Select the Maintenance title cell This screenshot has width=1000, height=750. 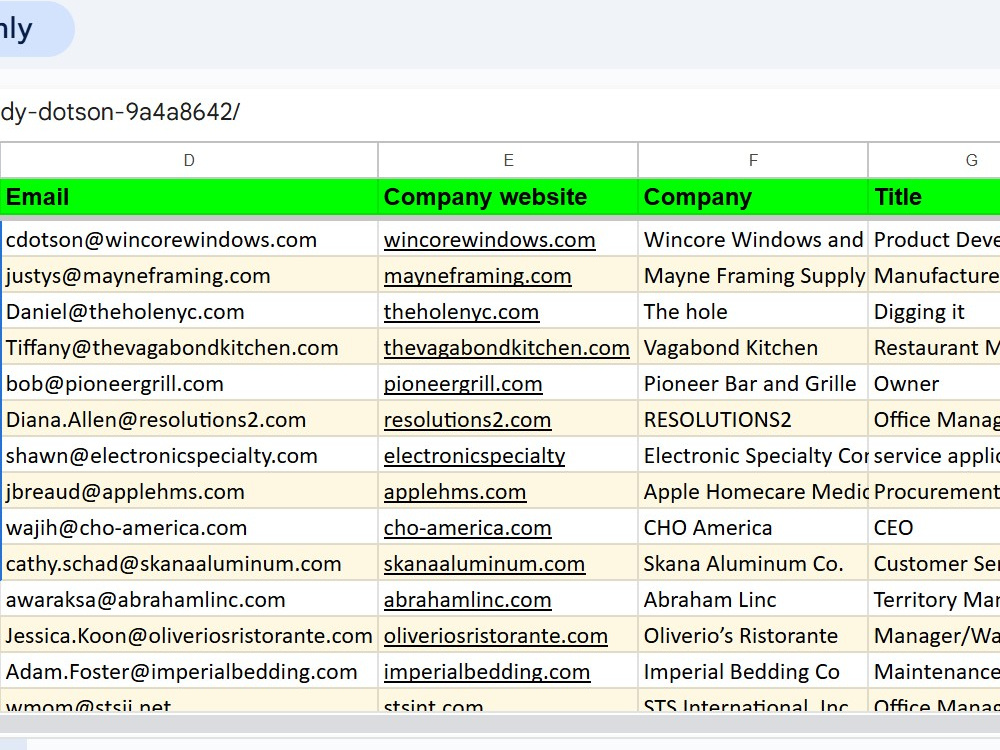[x=934, y=672]
